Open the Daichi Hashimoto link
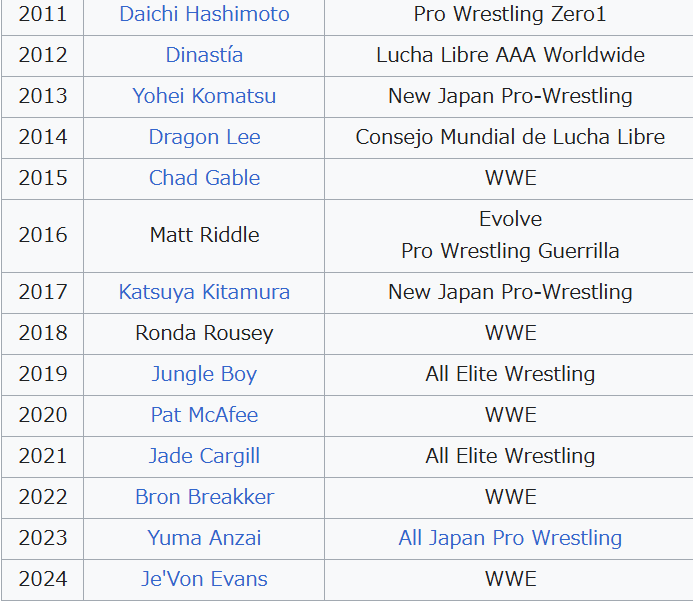Viewport: 693px width, 601px height. [204, 14]
